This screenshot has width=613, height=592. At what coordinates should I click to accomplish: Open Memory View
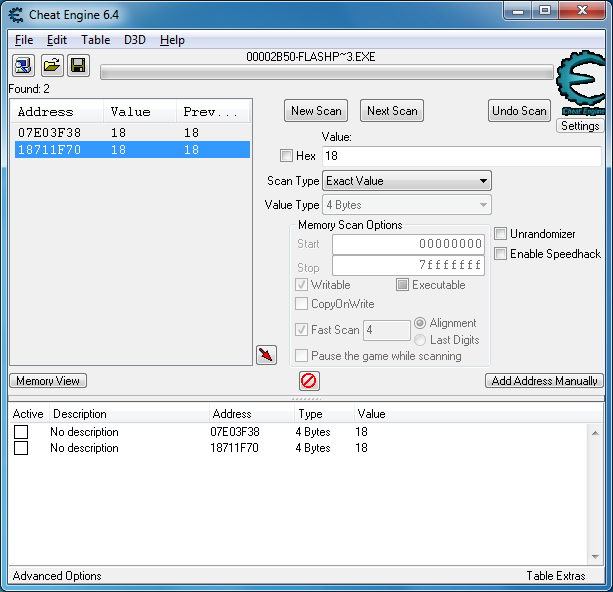48,381
